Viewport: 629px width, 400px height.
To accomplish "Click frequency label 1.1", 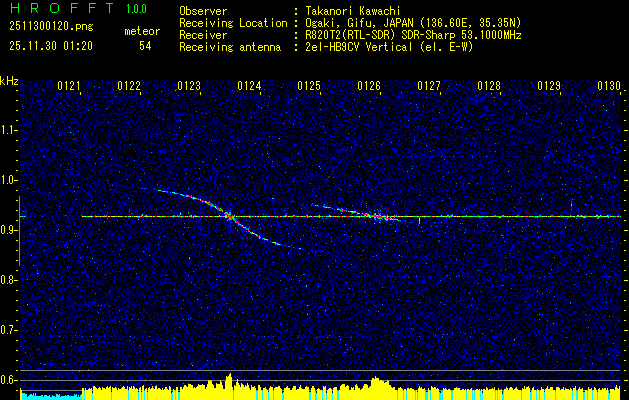I will 8,130.
